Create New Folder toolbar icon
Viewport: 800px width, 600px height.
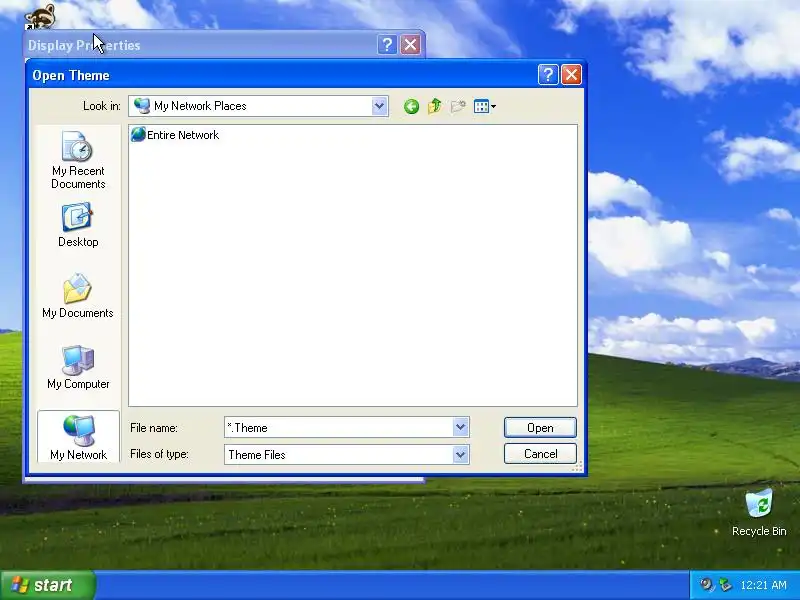coord(458,106)
